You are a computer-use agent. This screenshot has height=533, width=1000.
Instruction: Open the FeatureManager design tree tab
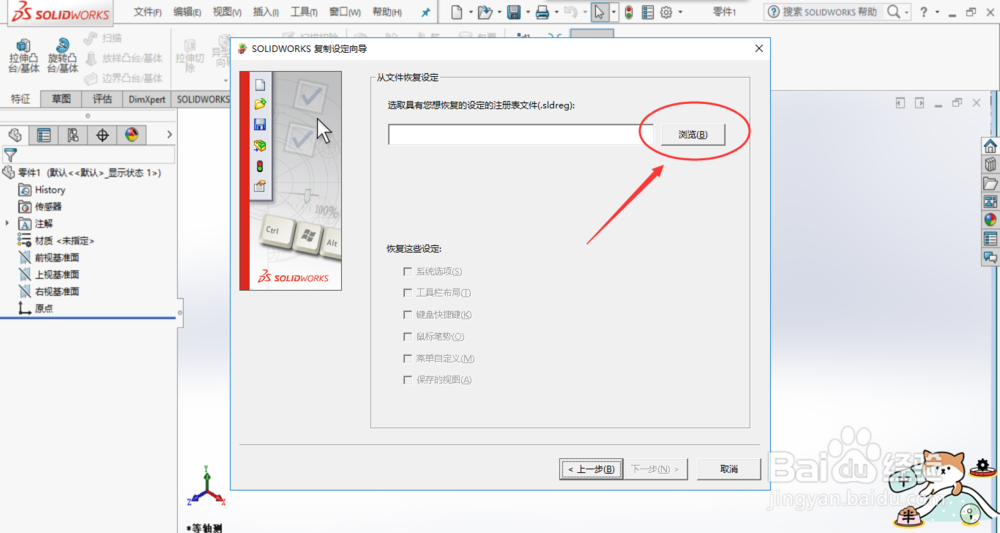(15, 135)
